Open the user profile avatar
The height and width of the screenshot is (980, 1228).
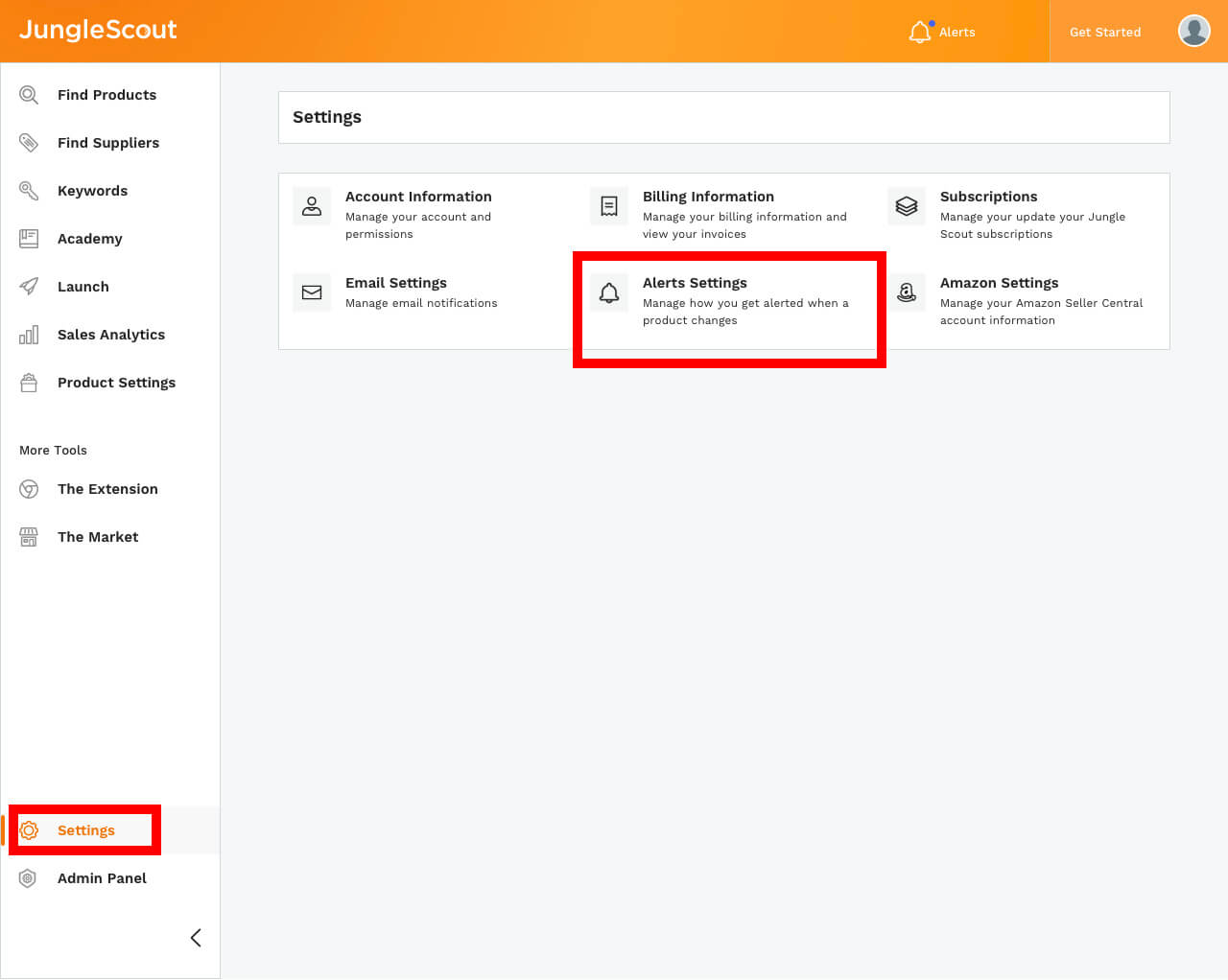[x=1193, y=31]
